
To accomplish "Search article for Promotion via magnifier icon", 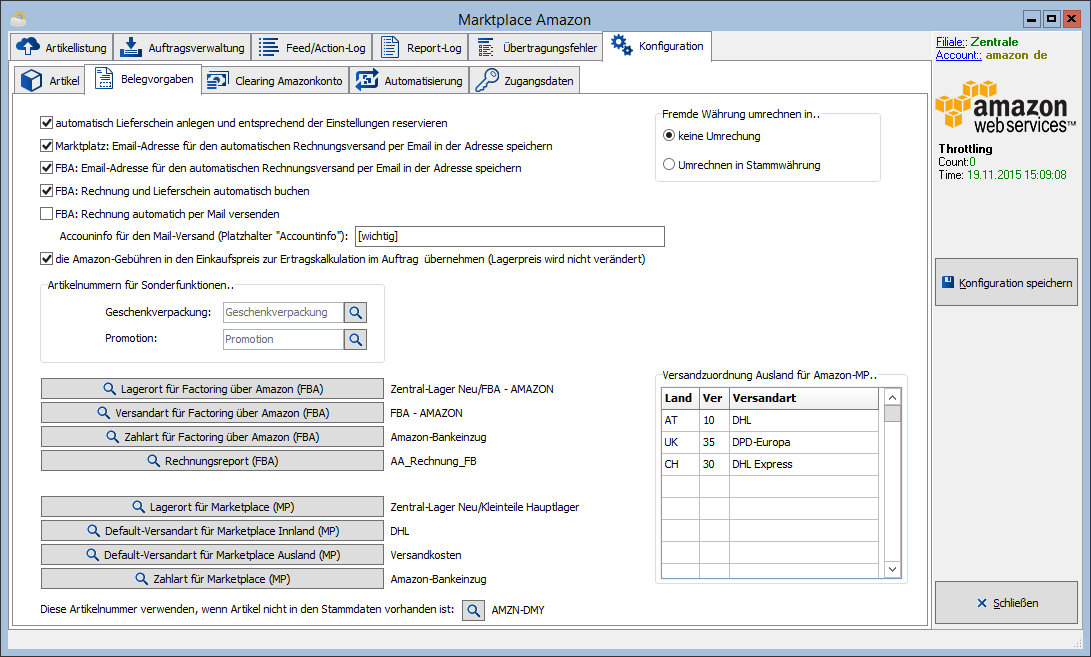I will tap(356, 339).
